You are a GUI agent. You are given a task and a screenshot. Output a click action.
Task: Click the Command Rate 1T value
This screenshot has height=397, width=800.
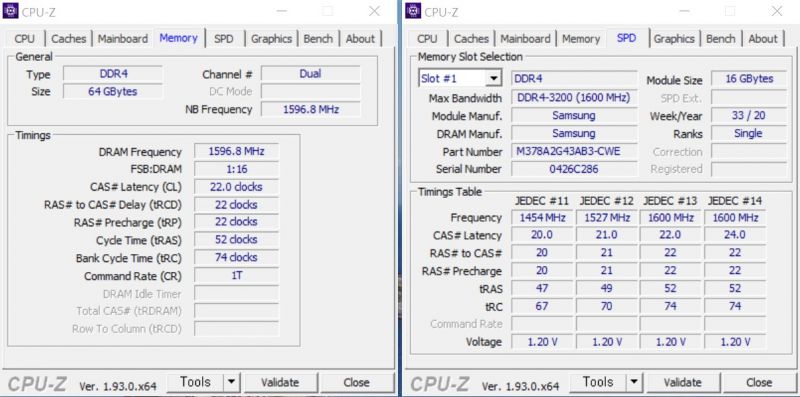(x=236, y=276)
